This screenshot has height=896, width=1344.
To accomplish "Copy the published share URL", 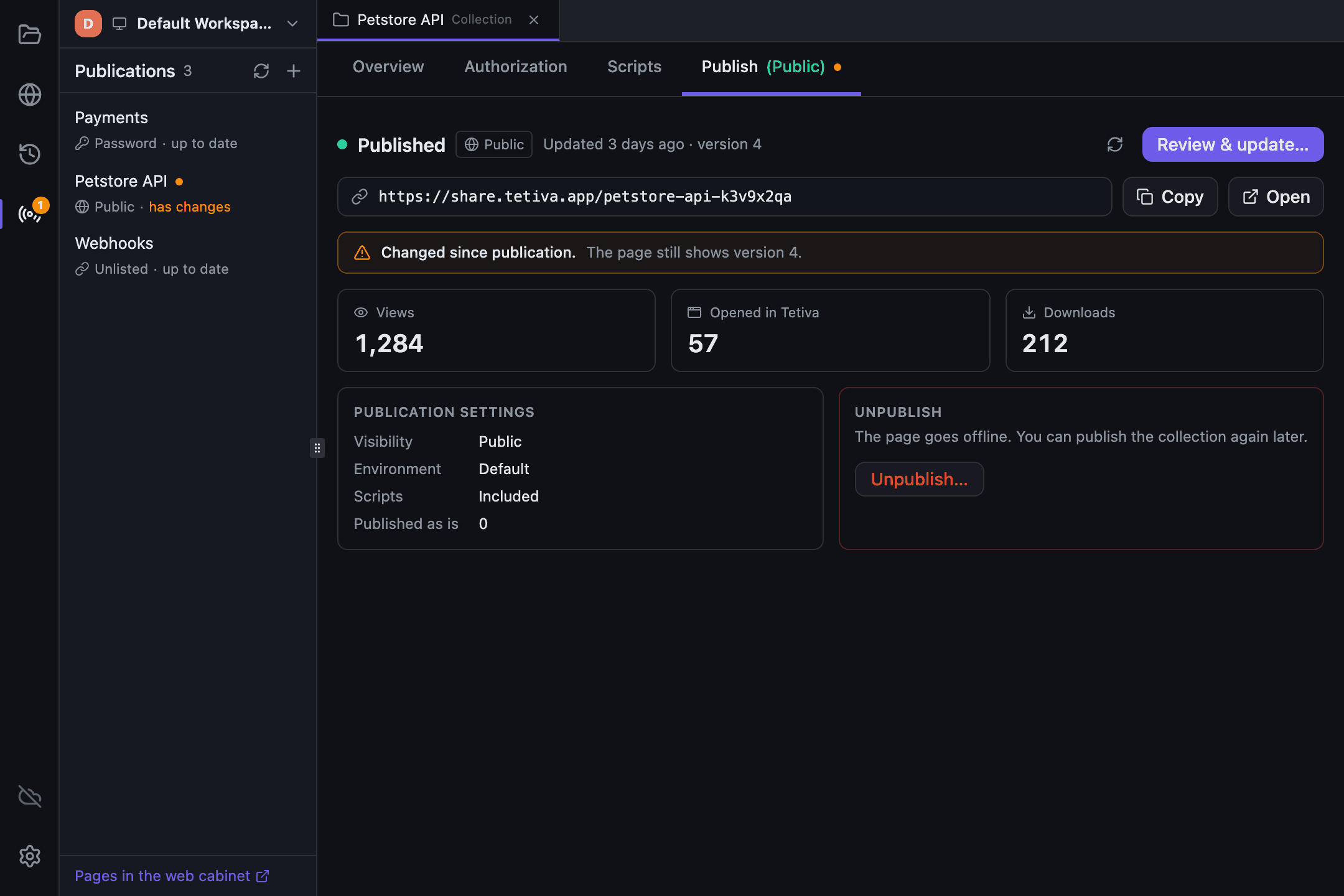I will click(x=1170, y=197).
